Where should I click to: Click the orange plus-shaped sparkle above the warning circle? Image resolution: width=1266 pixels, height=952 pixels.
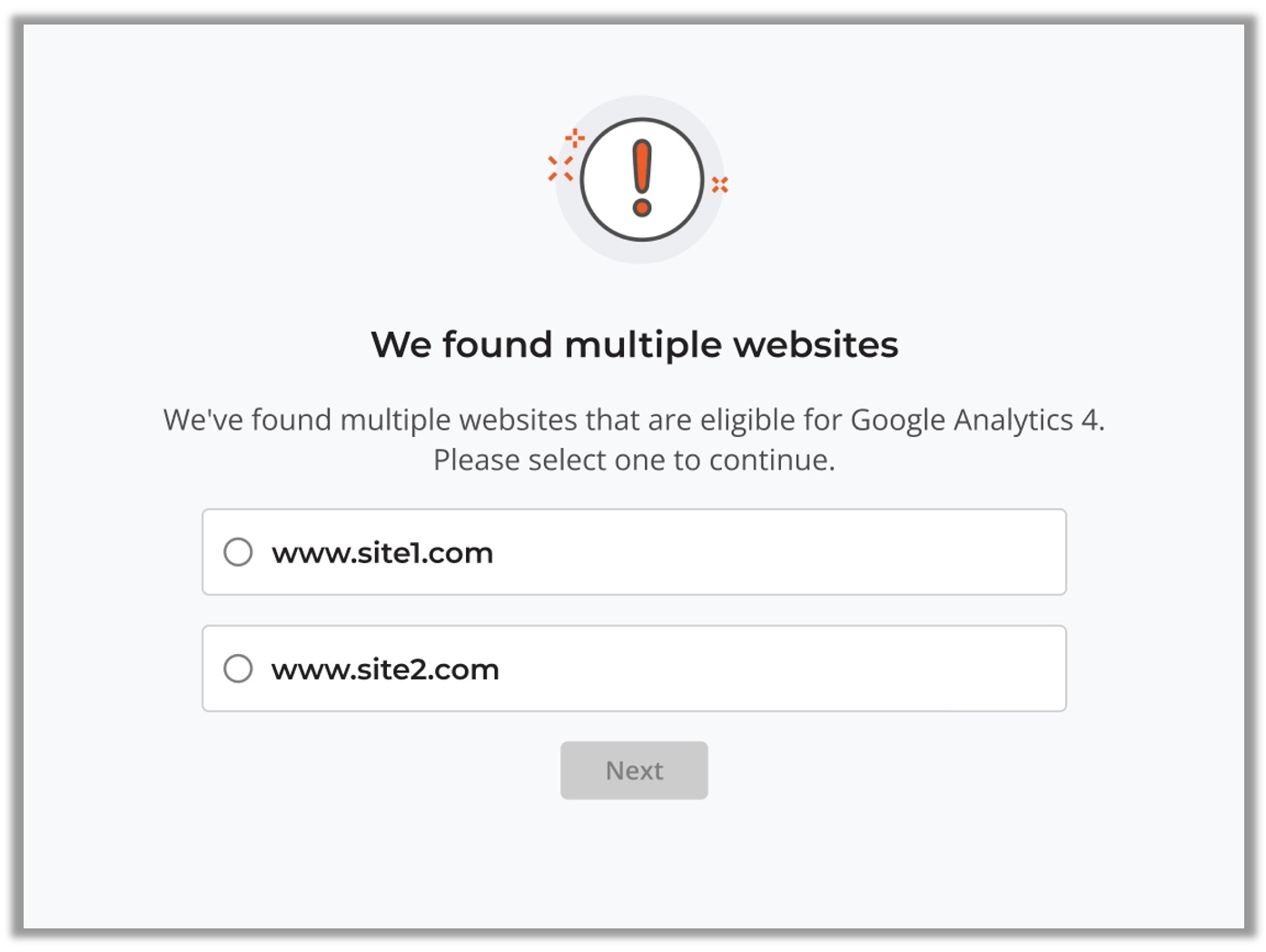pos(575,138)
